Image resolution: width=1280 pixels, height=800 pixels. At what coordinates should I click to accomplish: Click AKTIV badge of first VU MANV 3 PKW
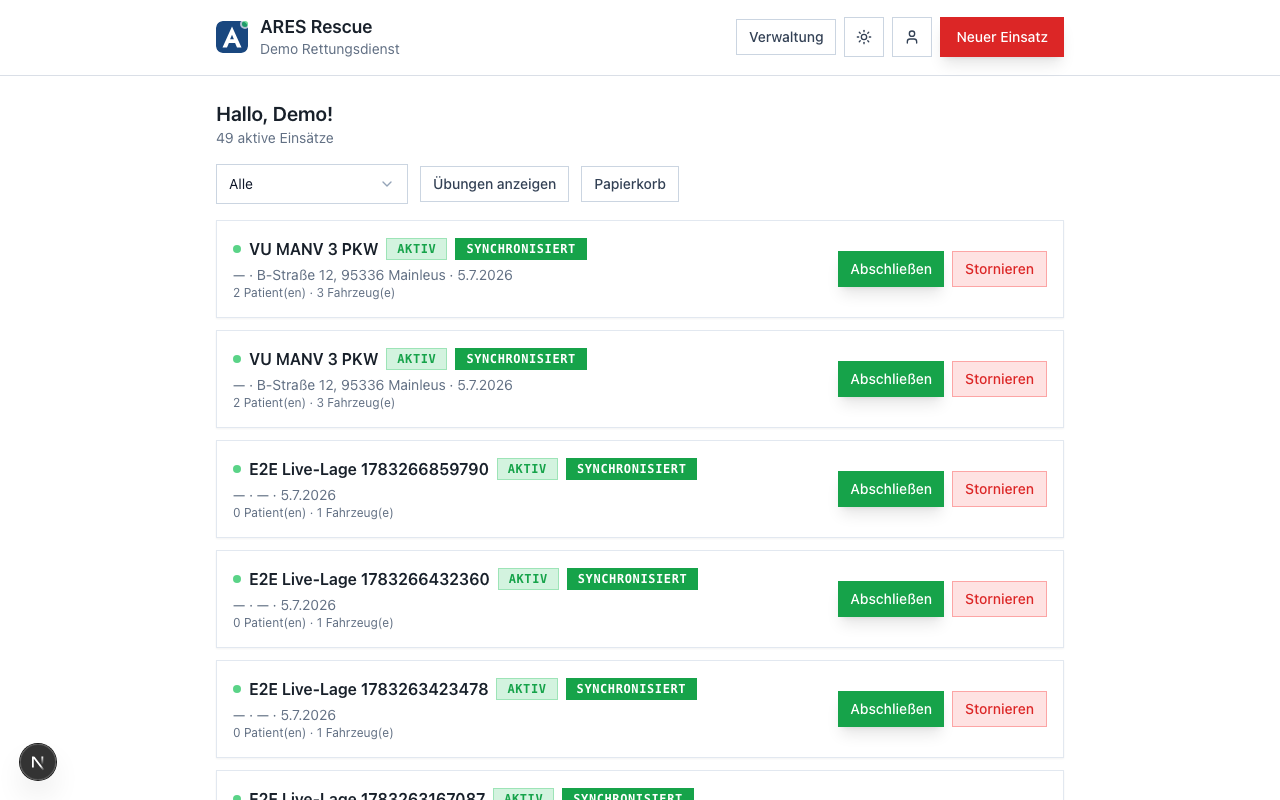pos(416,249)
